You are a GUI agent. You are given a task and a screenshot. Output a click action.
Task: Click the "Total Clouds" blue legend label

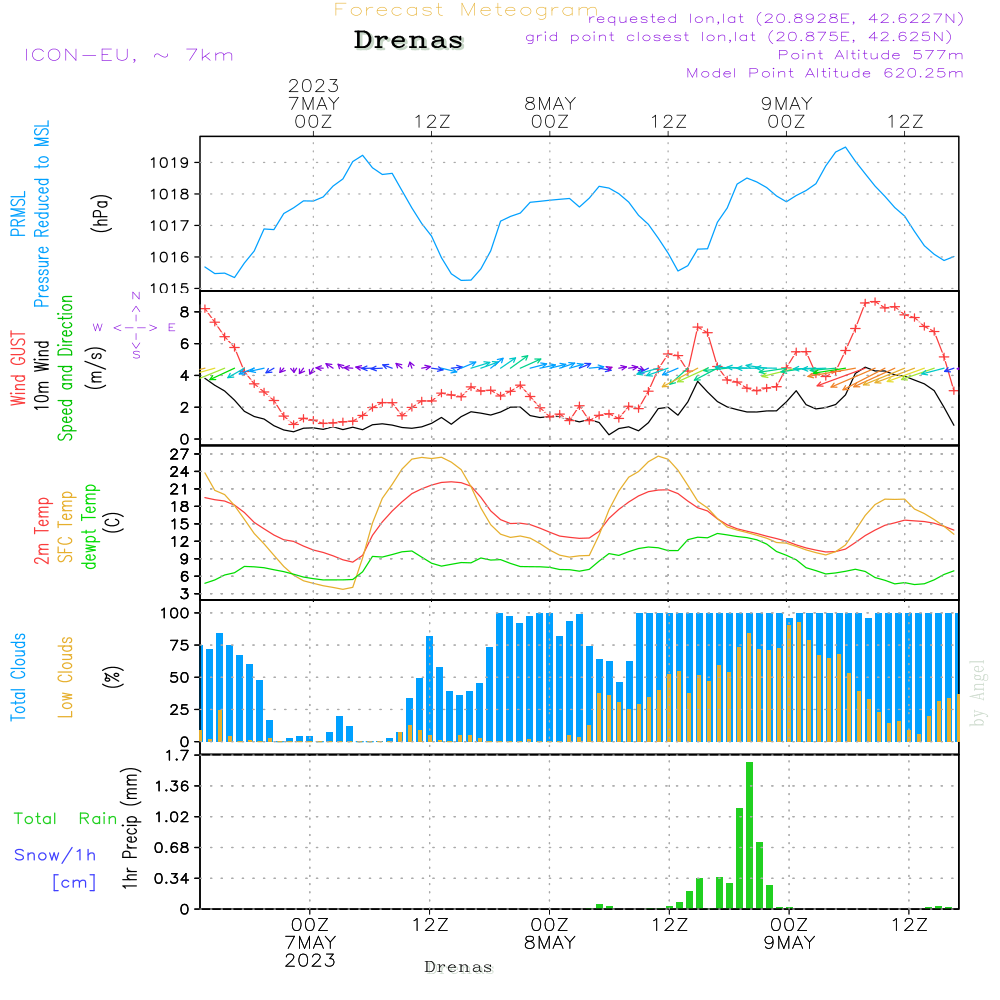click(19, 677)
